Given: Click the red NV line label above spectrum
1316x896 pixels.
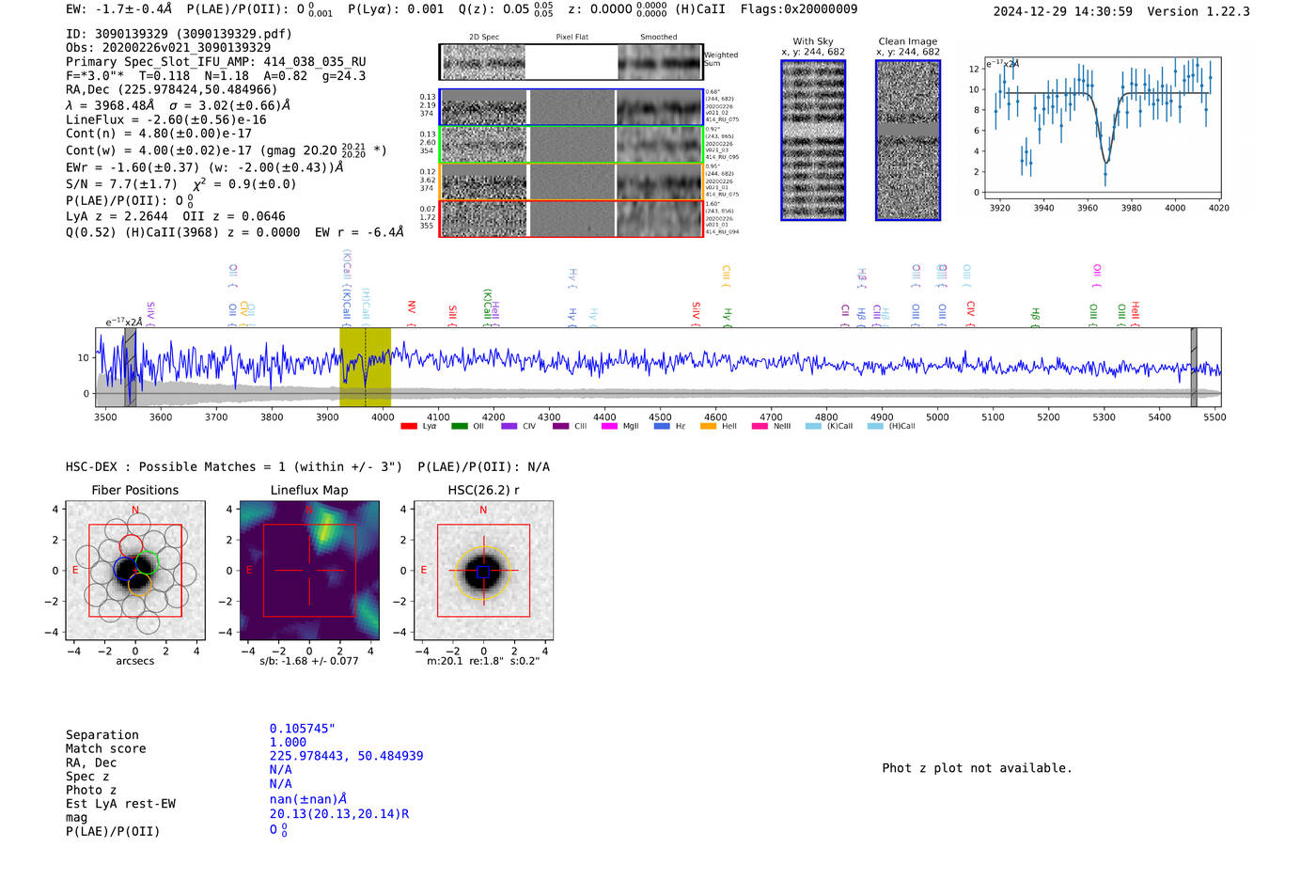Looking at the screenshot, I should [x=412, y=311].
